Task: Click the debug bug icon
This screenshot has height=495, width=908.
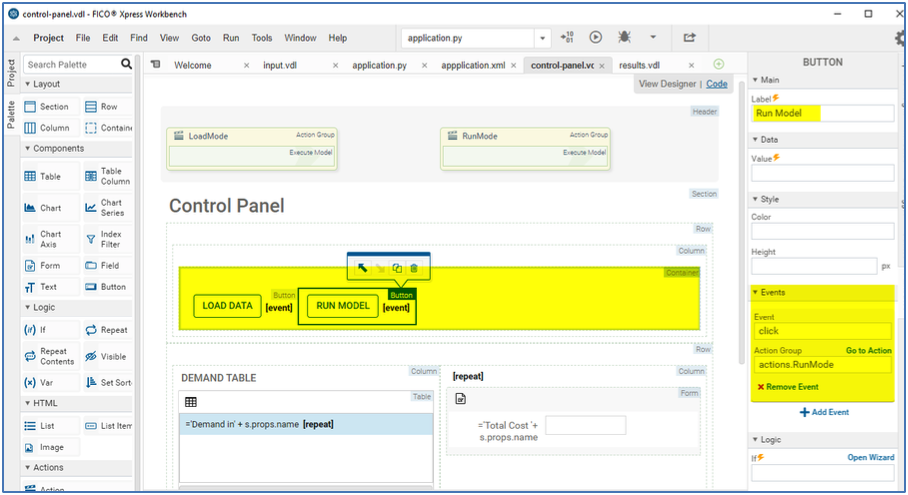Action: 624,38
